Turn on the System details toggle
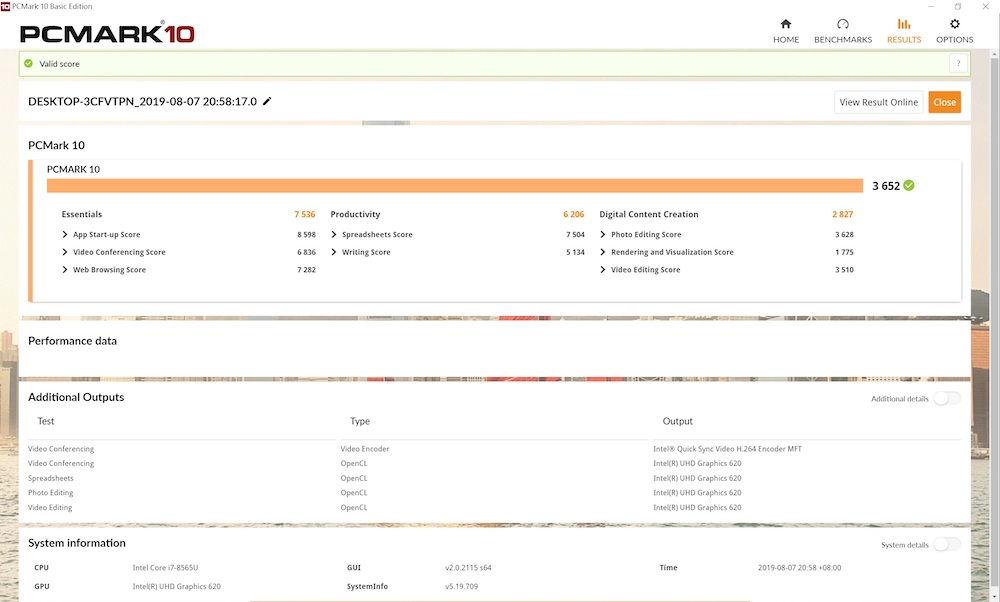Viewport: 1000px width, 602px height. (x=946, y=544)
